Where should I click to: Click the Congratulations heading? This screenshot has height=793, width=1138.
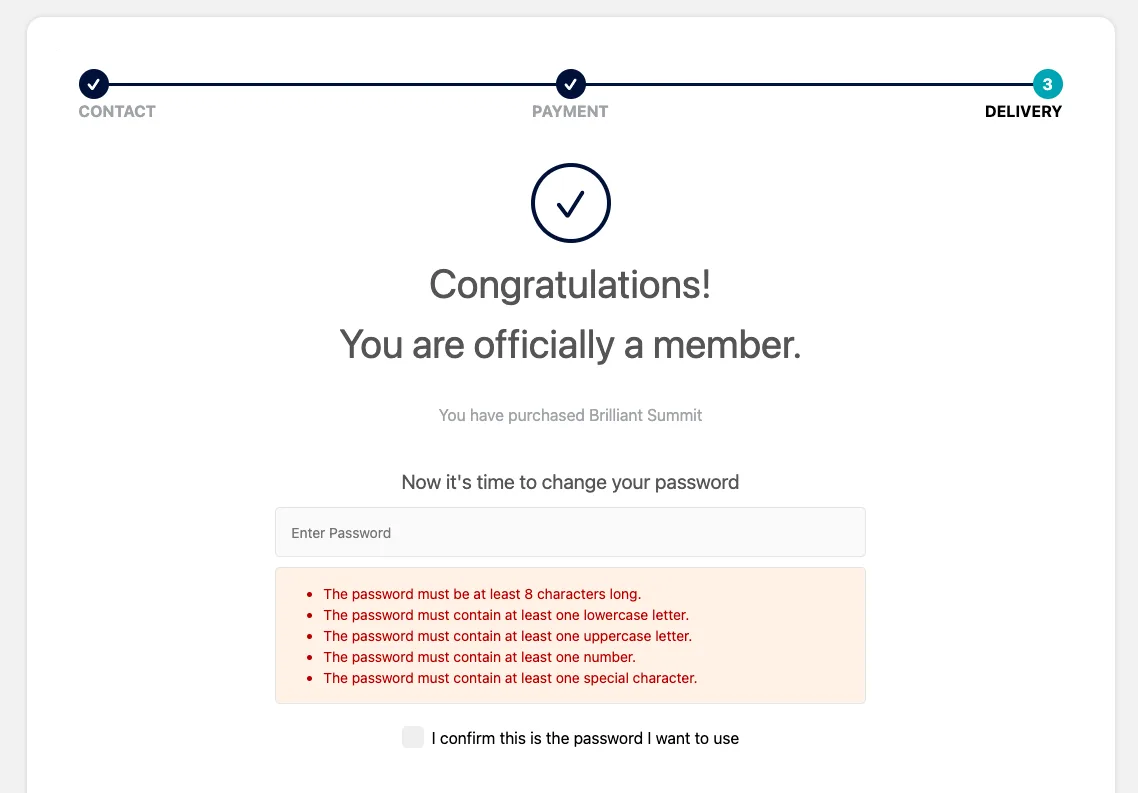[x=570, y=285]
